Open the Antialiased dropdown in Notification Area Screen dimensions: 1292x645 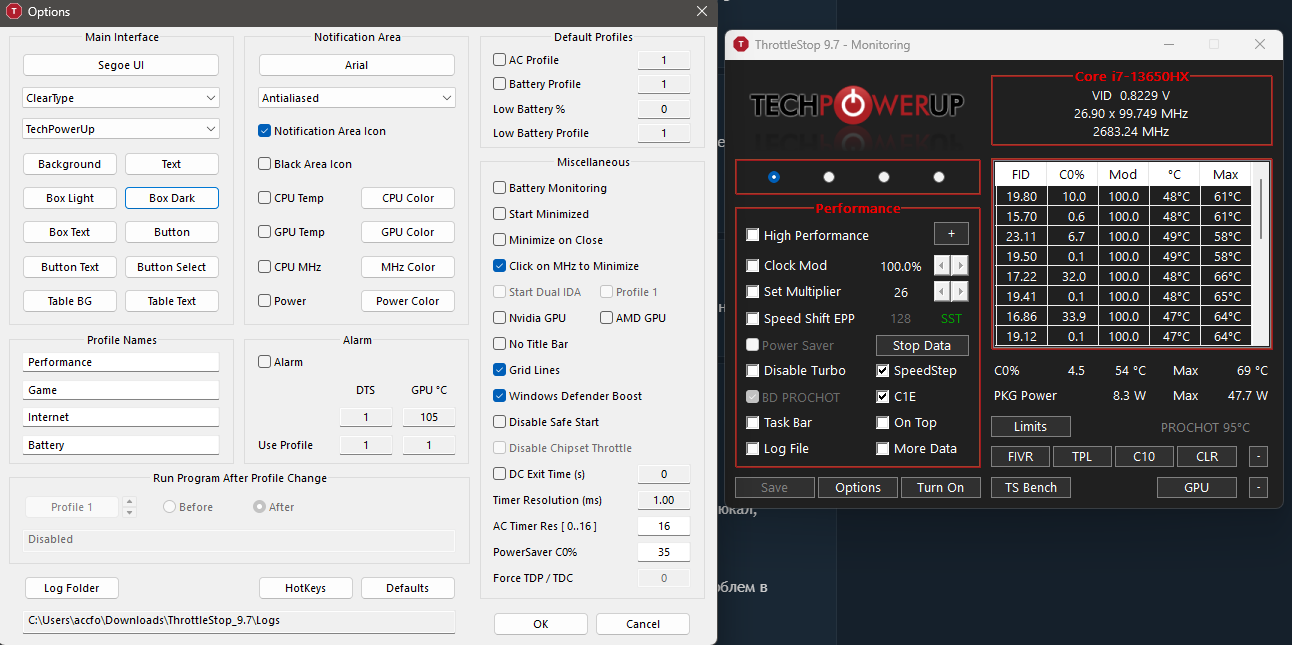pyautogui.click(x=357, y=98)
